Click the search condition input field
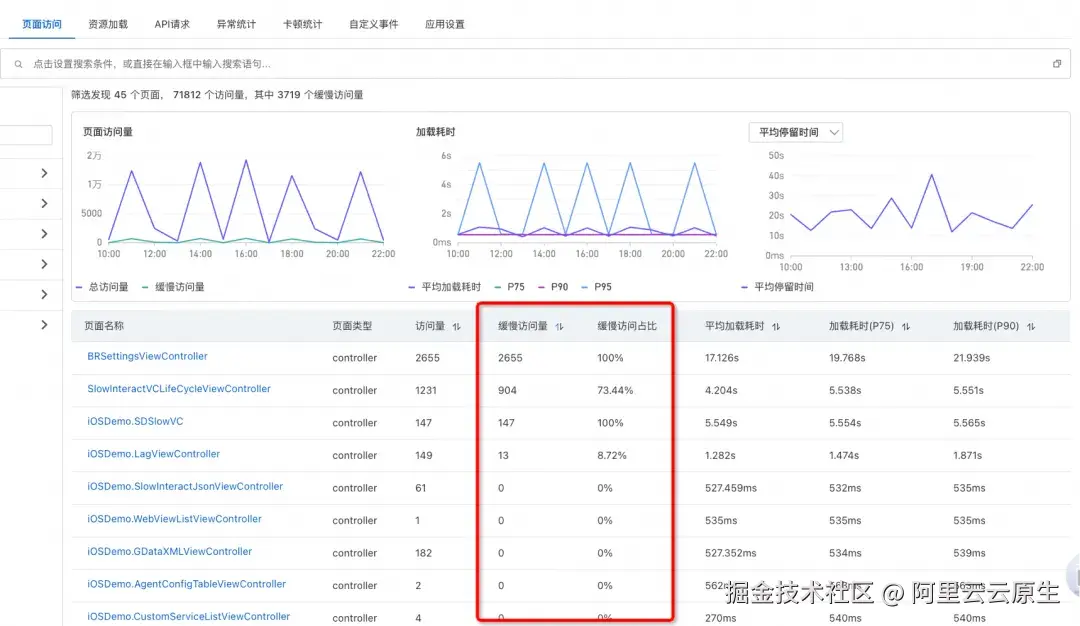Viewport: 1080px width, 626px height. coord(534,63)
